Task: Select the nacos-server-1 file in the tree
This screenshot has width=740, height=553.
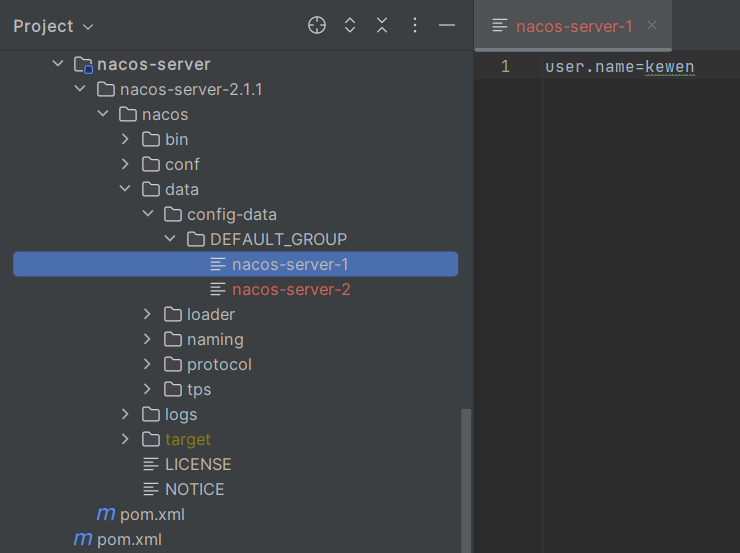Action: 235,264
